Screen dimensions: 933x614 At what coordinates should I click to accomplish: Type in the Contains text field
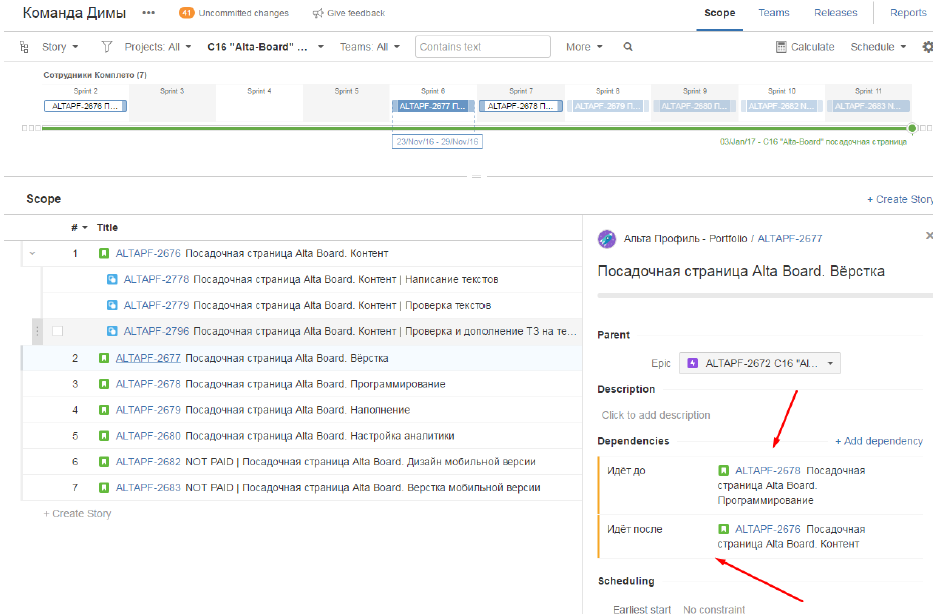482,47
